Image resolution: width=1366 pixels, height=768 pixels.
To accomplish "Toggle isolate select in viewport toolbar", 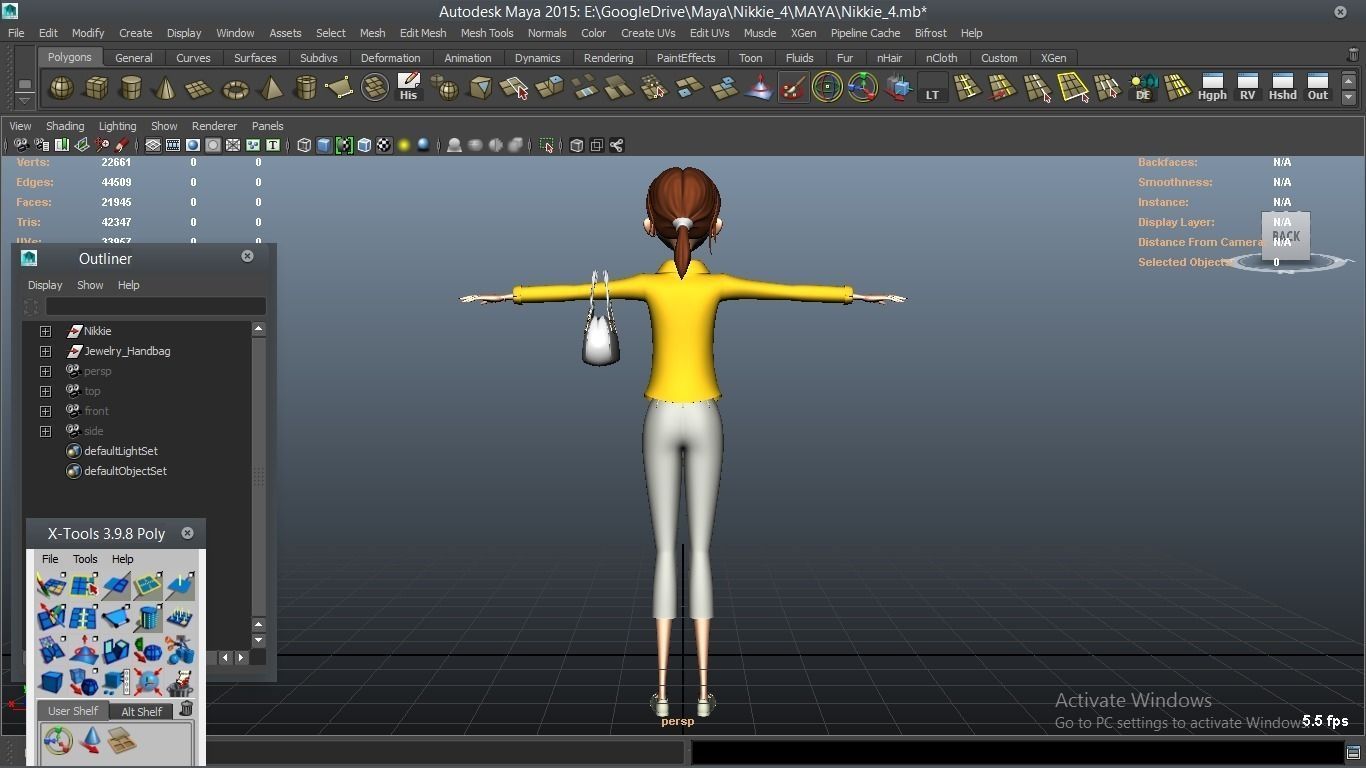I will click(546, 145).
